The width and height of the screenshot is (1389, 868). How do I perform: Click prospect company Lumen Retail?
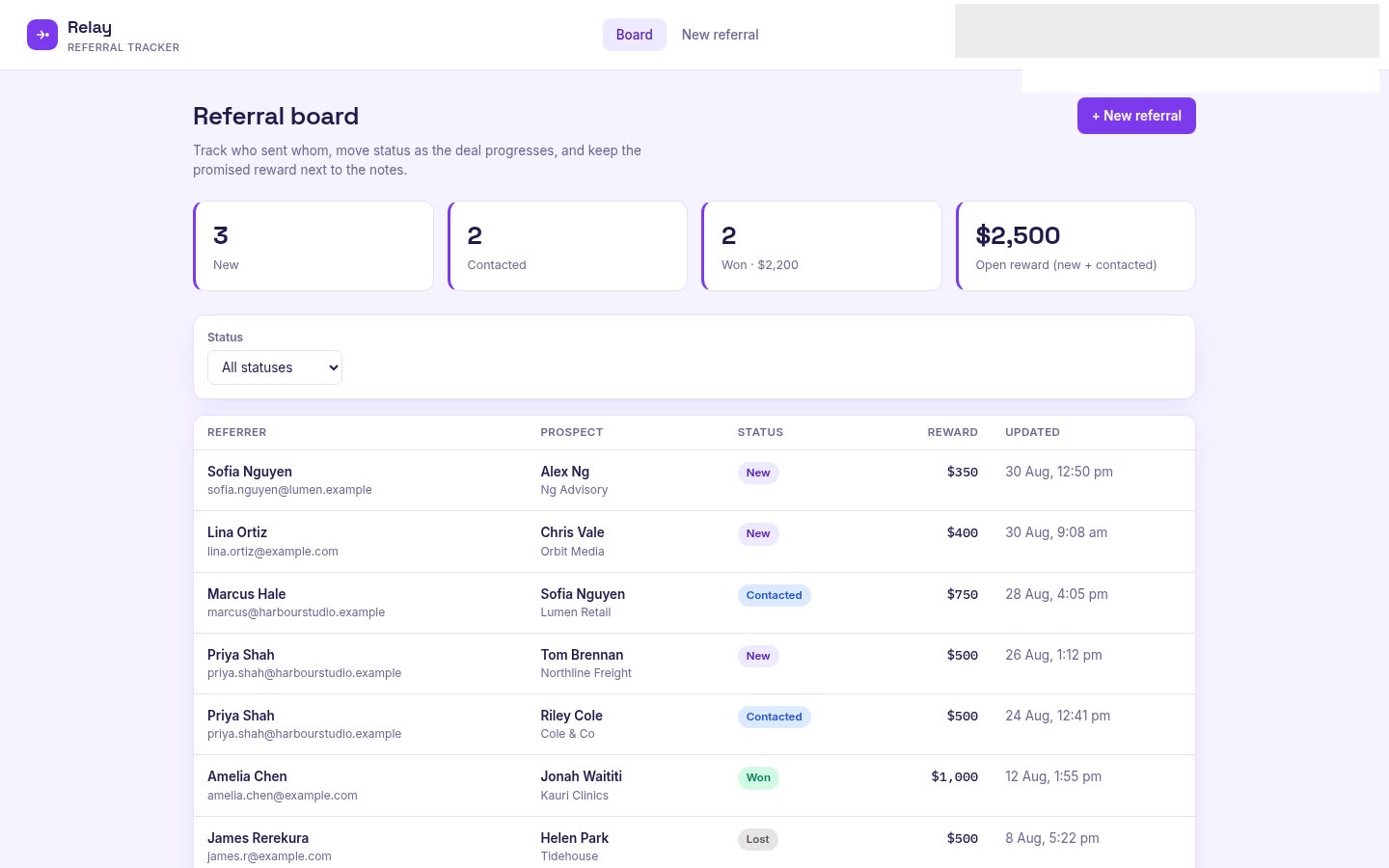(x=576, y=612)
